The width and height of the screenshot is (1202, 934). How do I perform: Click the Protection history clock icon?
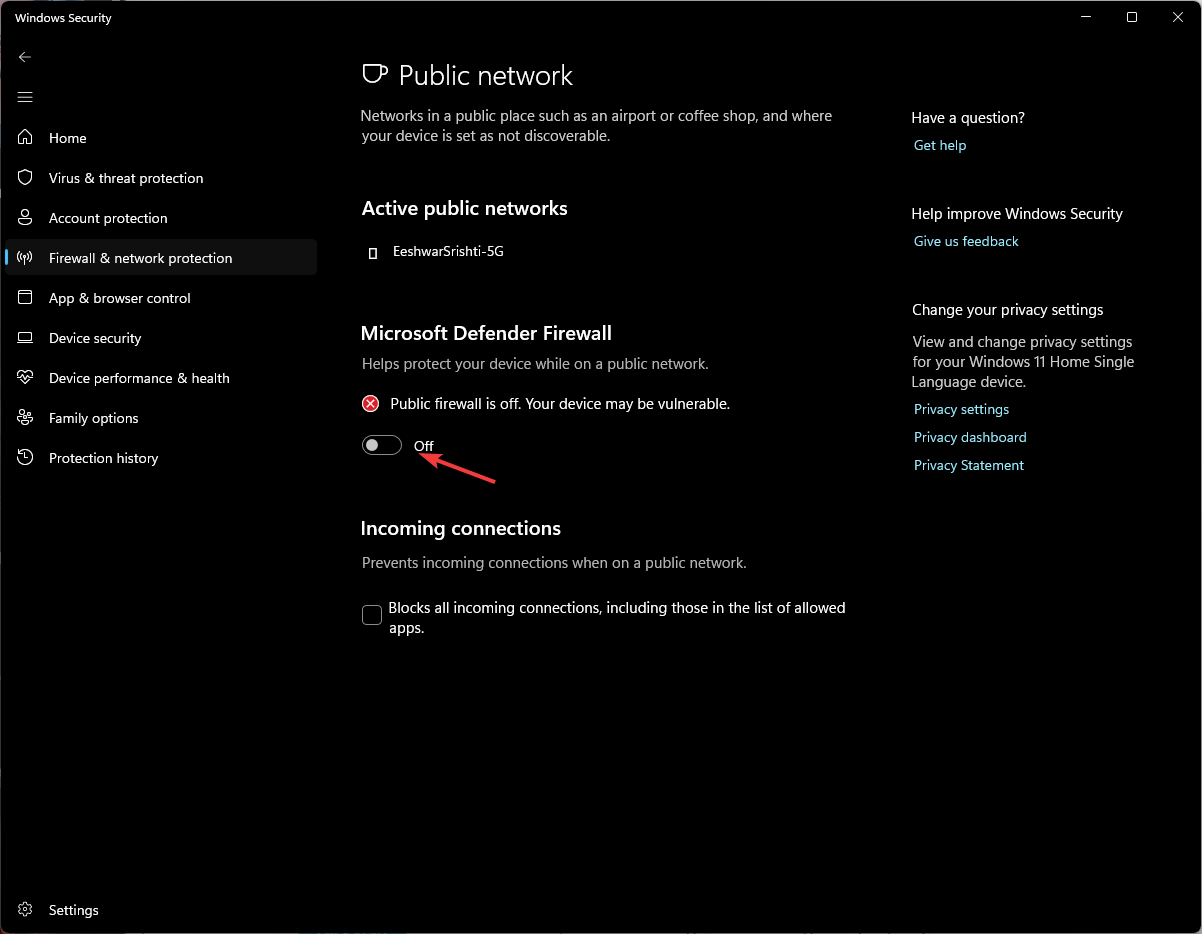pyautogui.click(x=26, y=458)
